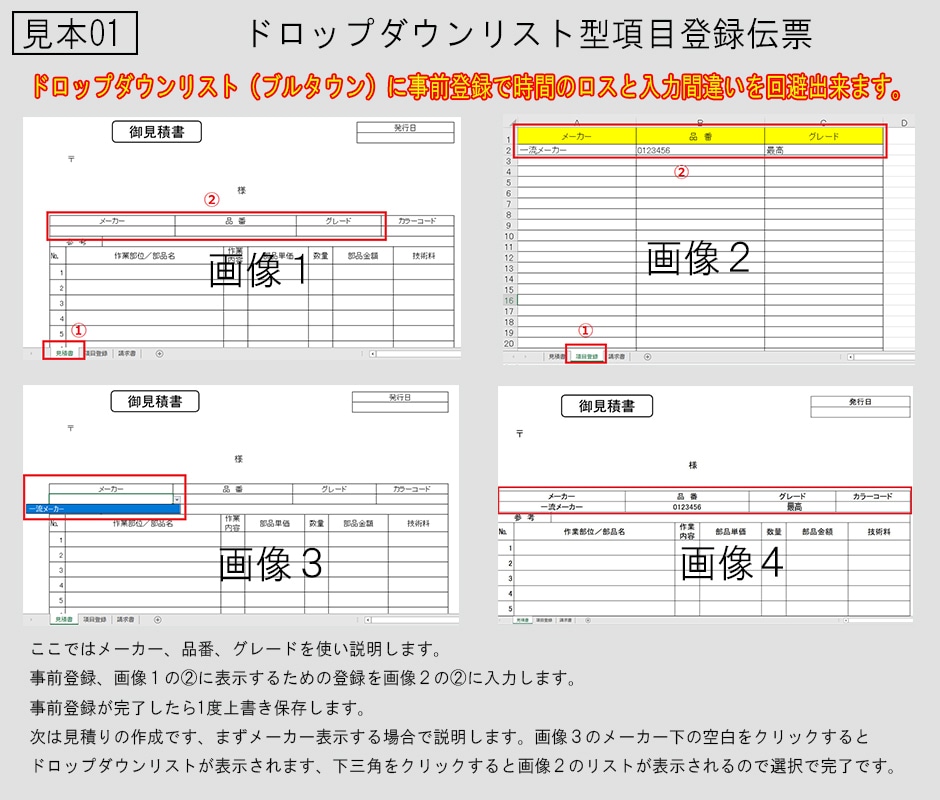This screenshot has height=800, width=940.
Task: Open 請求書 sheet tab in 画像1
Action: (126, 354)
